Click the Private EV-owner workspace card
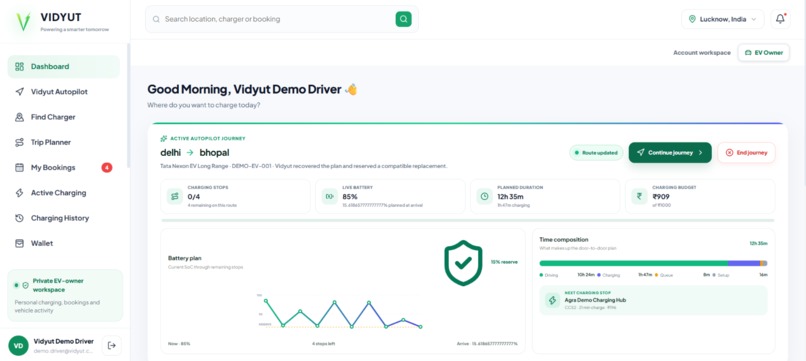This screenshot has width=806, height=361. click(65, 295)
